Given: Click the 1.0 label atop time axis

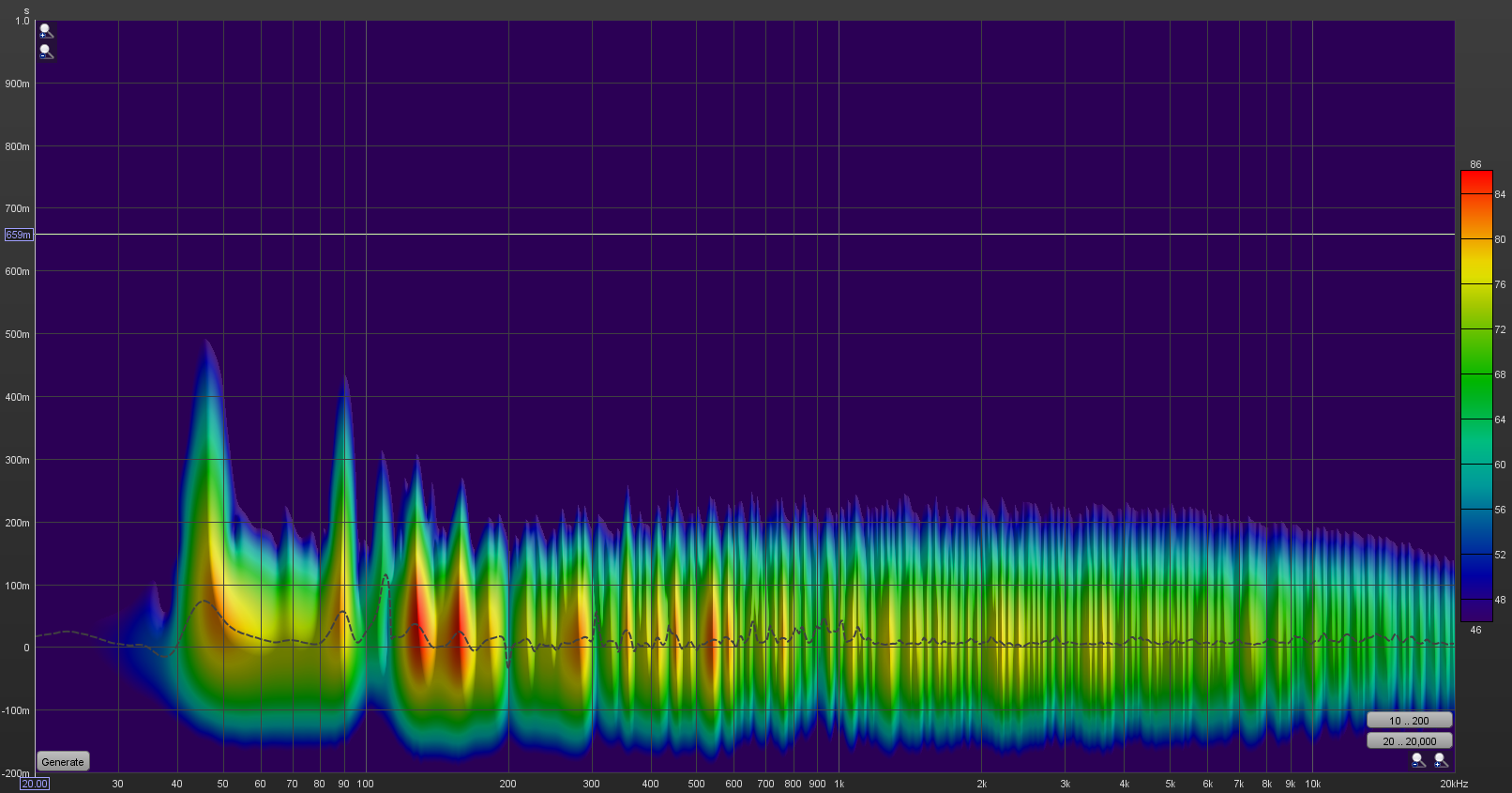Looking at the screenshot, I should (x=22, y=21).
